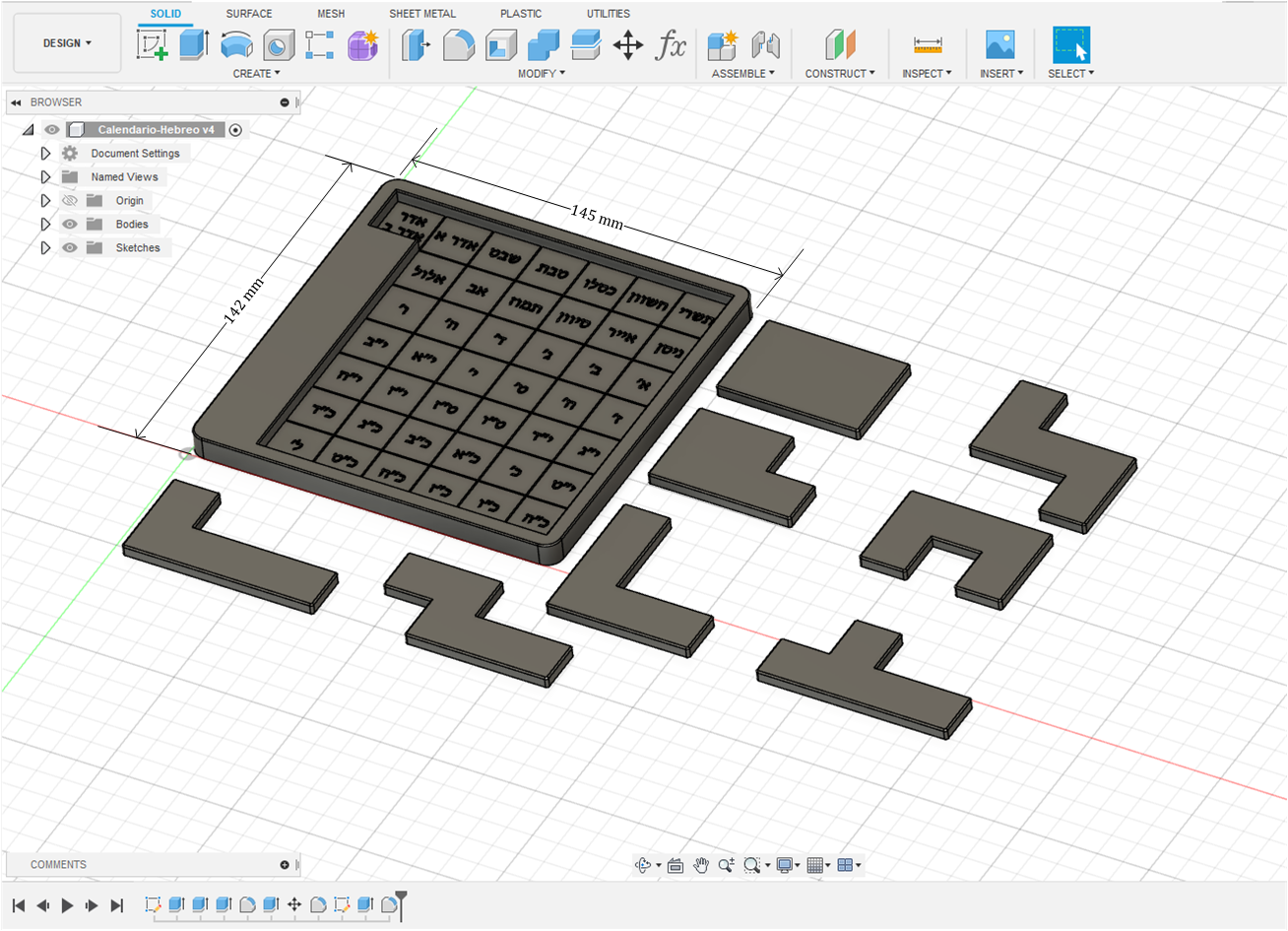Screen dimensions: 1288x931
Task: Click the Move/Copy arrows icon
Action: (x=627, y=44)
